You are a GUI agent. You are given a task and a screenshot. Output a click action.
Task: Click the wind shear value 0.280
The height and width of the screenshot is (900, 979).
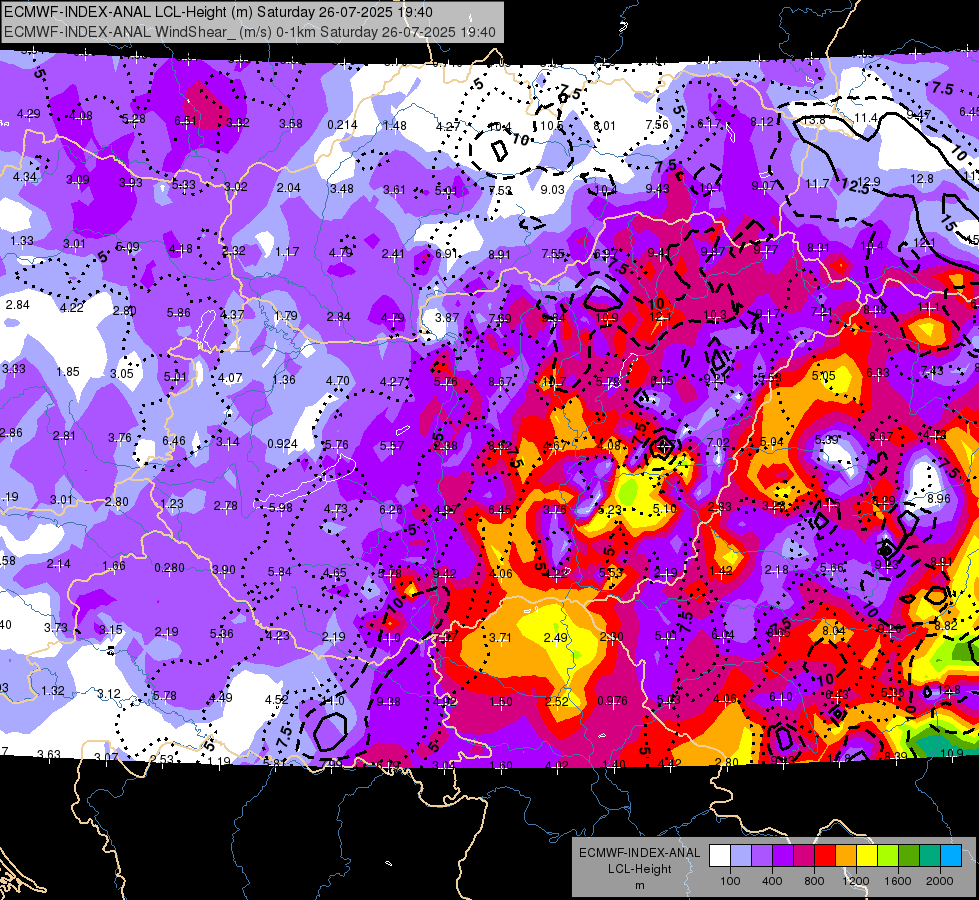pyautogui.click(x=169, y=568)
